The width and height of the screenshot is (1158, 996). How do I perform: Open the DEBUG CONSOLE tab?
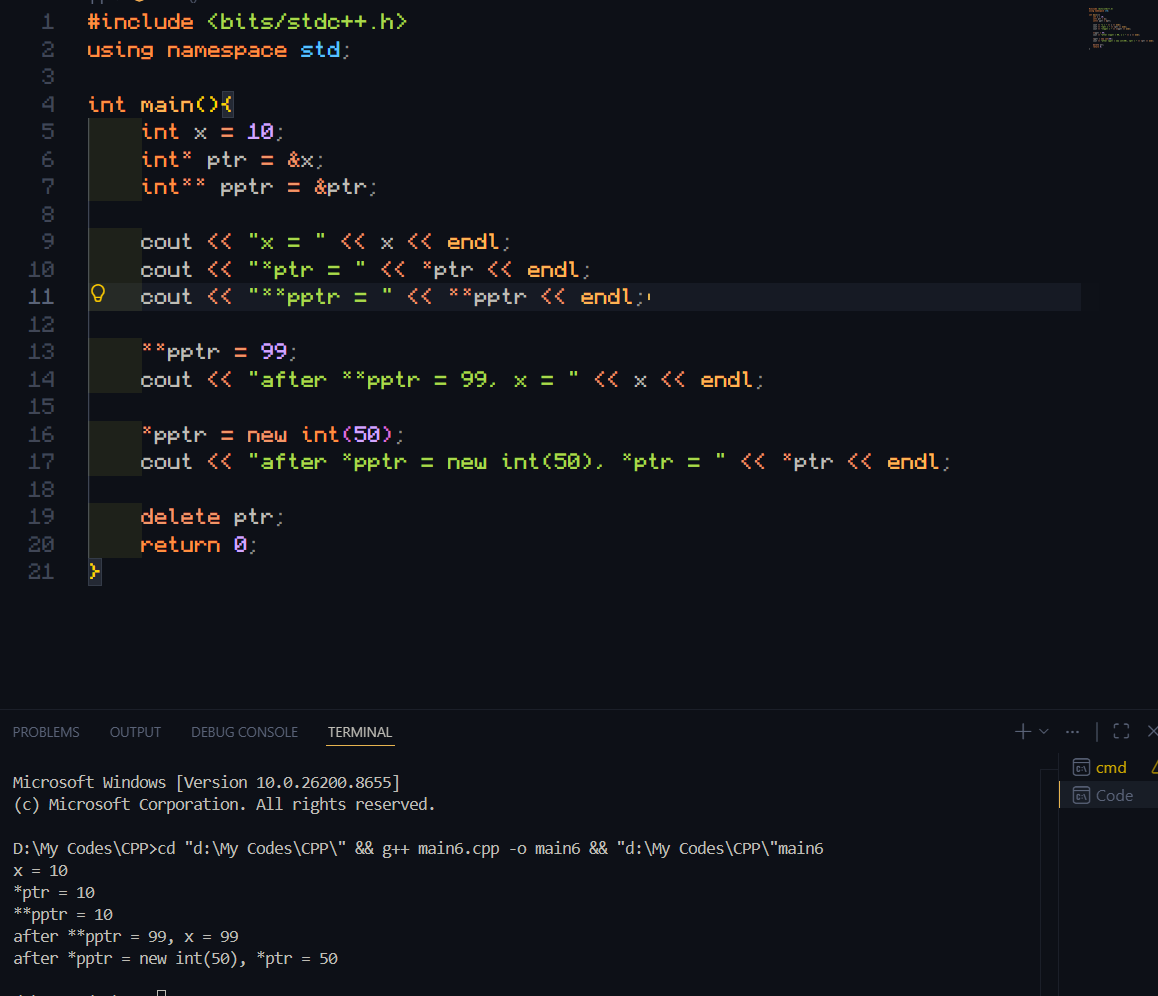pyautogui.click(x=244, y=732)
